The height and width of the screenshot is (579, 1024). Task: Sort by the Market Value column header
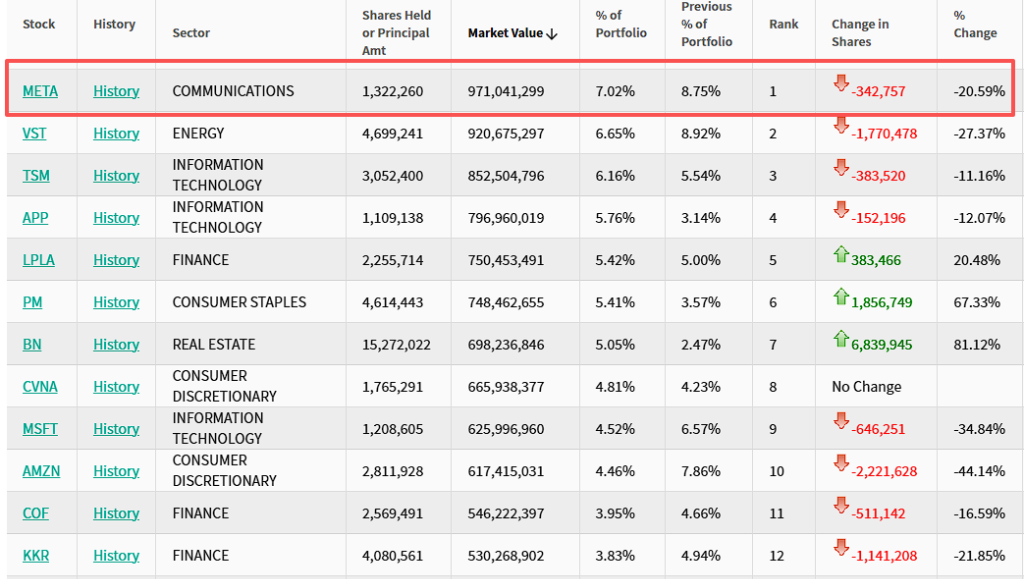tap(512, 33)
